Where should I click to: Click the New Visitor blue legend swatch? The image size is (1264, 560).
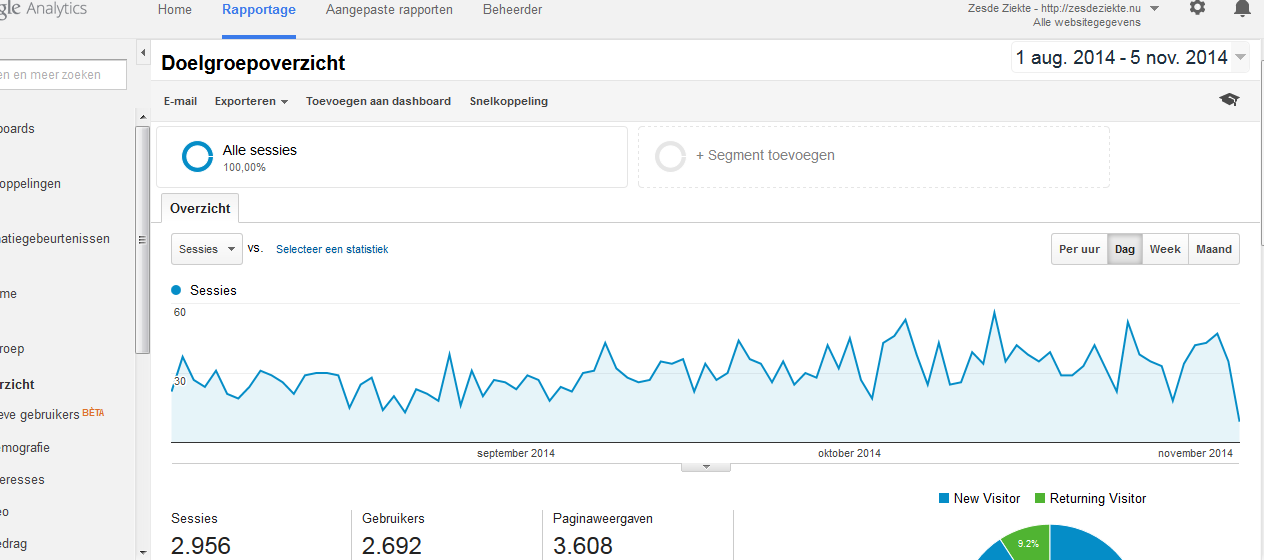944,498
